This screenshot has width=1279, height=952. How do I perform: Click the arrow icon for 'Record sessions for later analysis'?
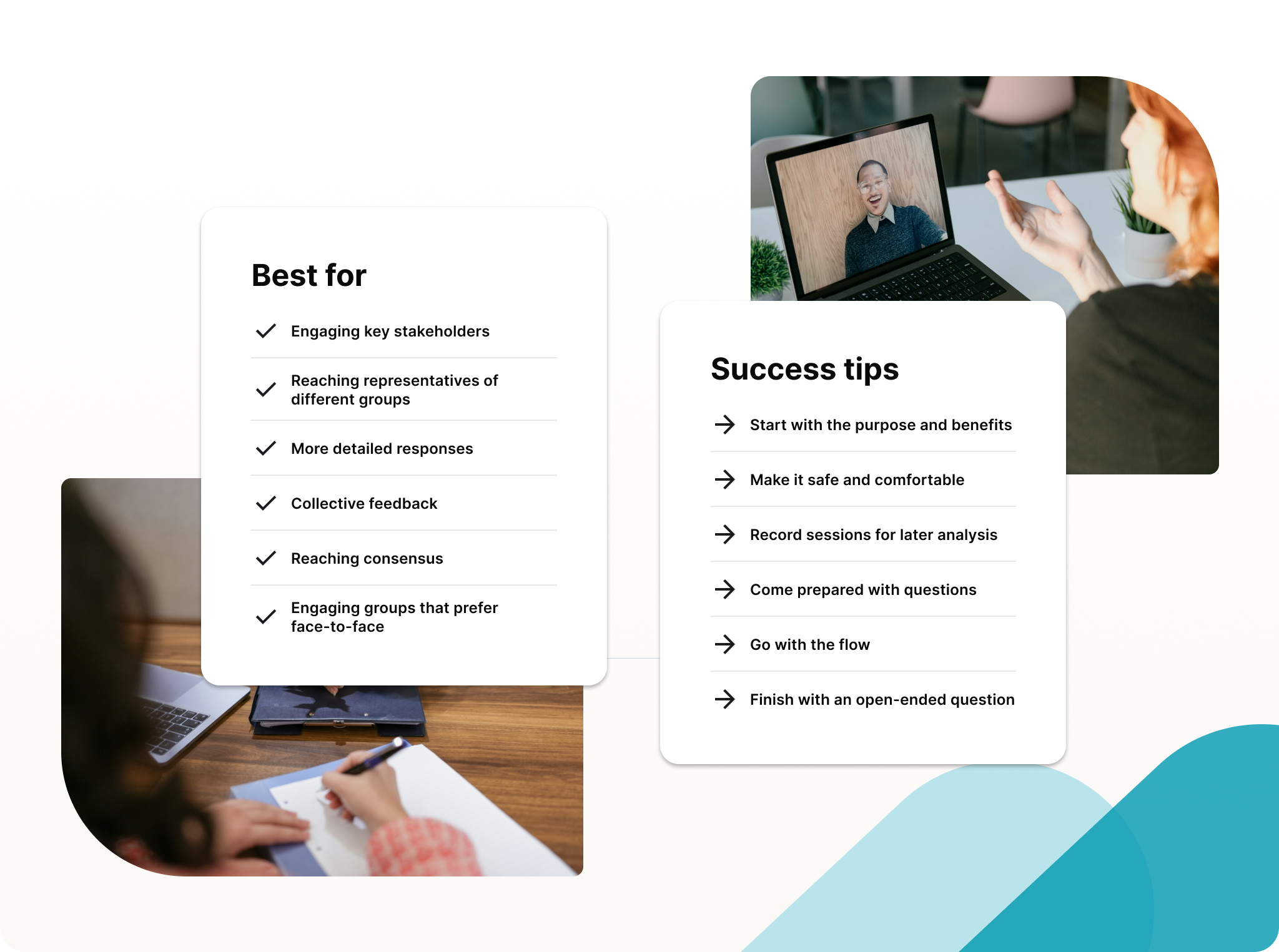[725, 533]
